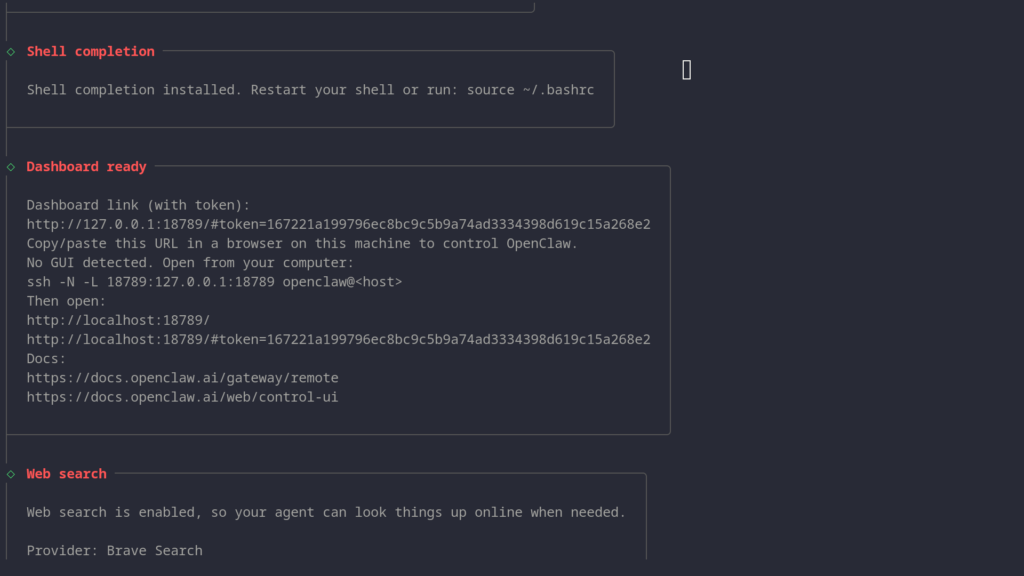Screen dimensions: 1024x576
Task: Open the localhost dashboard URL with token
Action: point(338,339)
